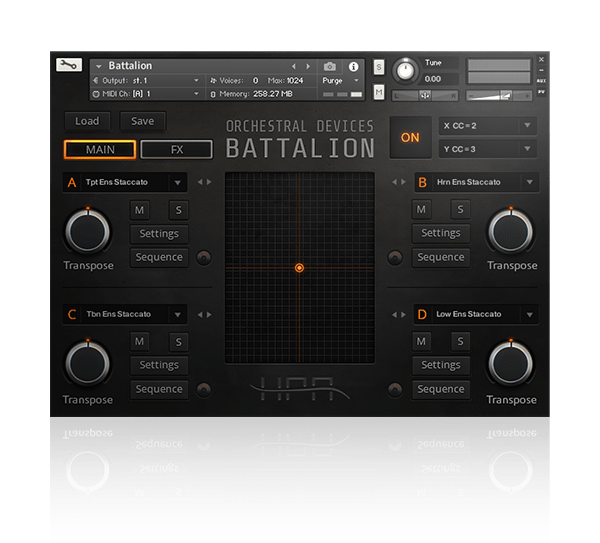Open slot A Tpt Ens Staccato dropdown
Viewport: 600px width, 543px height.
(x=125, y=182)
